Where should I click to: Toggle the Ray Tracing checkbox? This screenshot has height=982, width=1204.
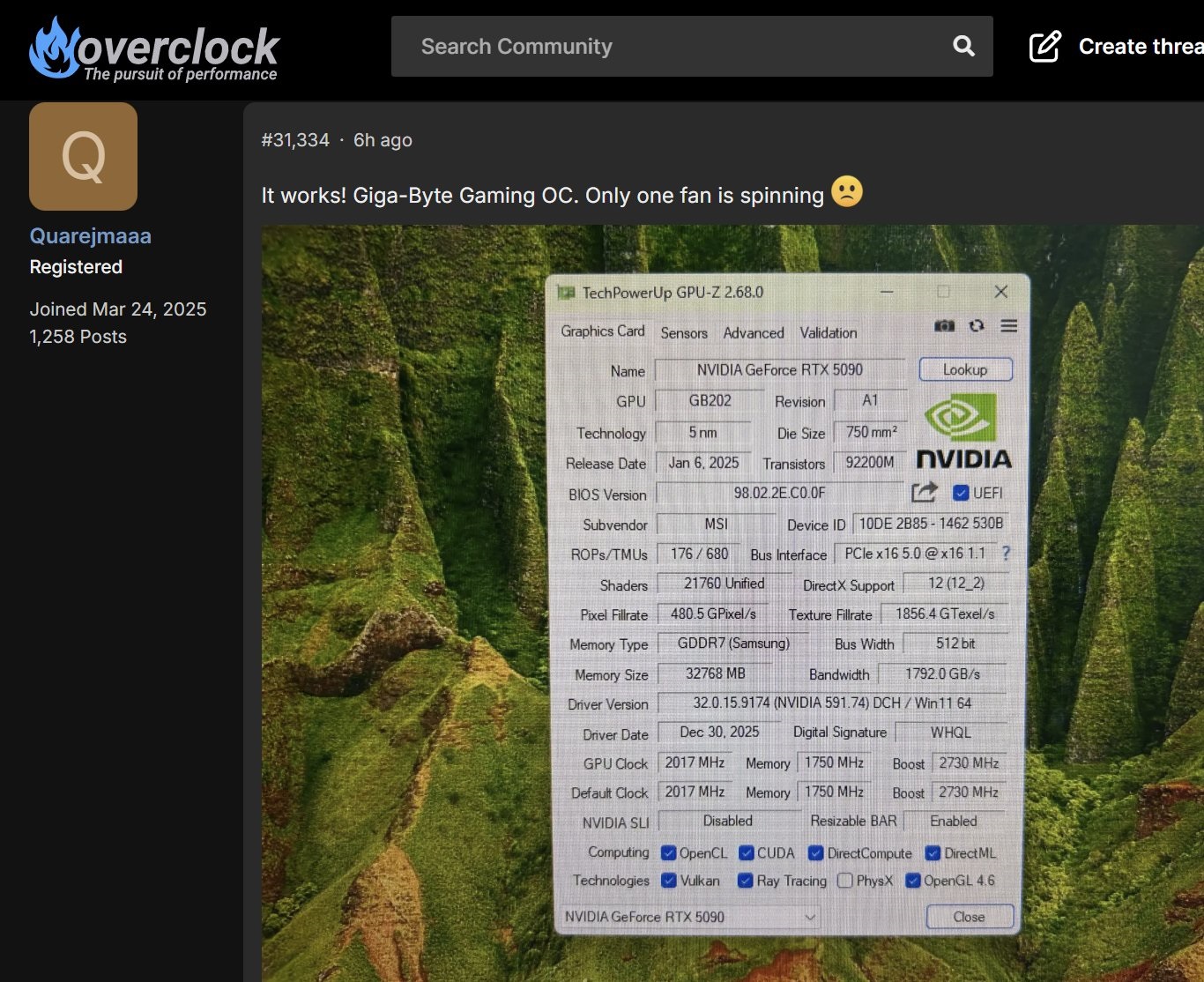click(746, 881)
